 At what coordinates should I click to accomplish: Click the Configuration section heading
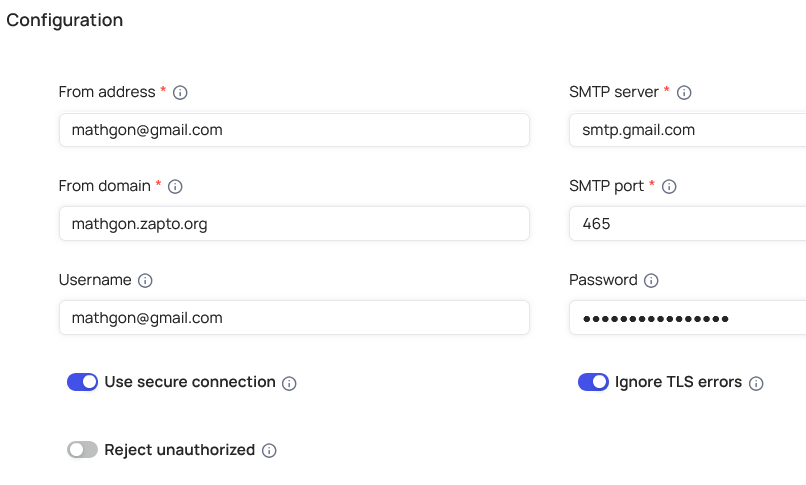(65, 20)
